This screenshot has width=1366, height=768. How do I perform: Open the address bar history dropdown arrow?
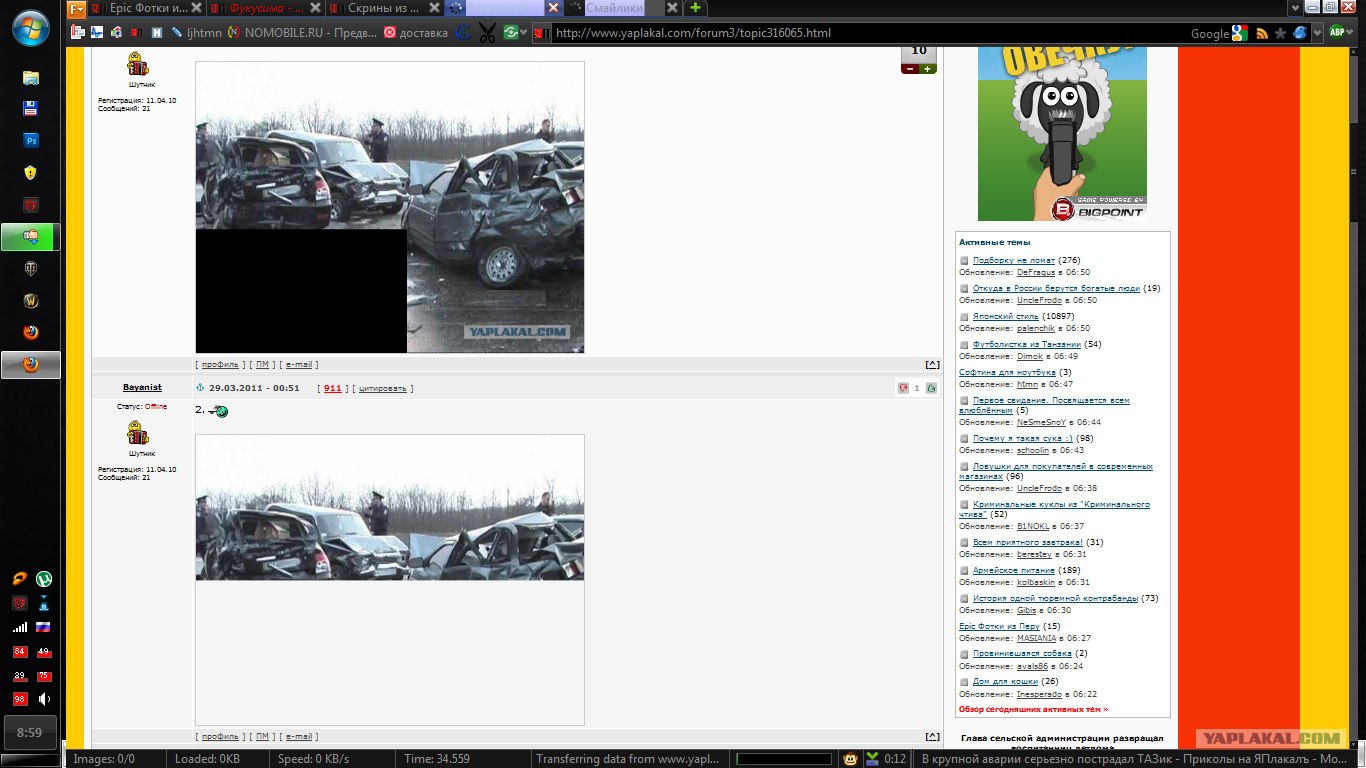click(x=1315, y=33)
